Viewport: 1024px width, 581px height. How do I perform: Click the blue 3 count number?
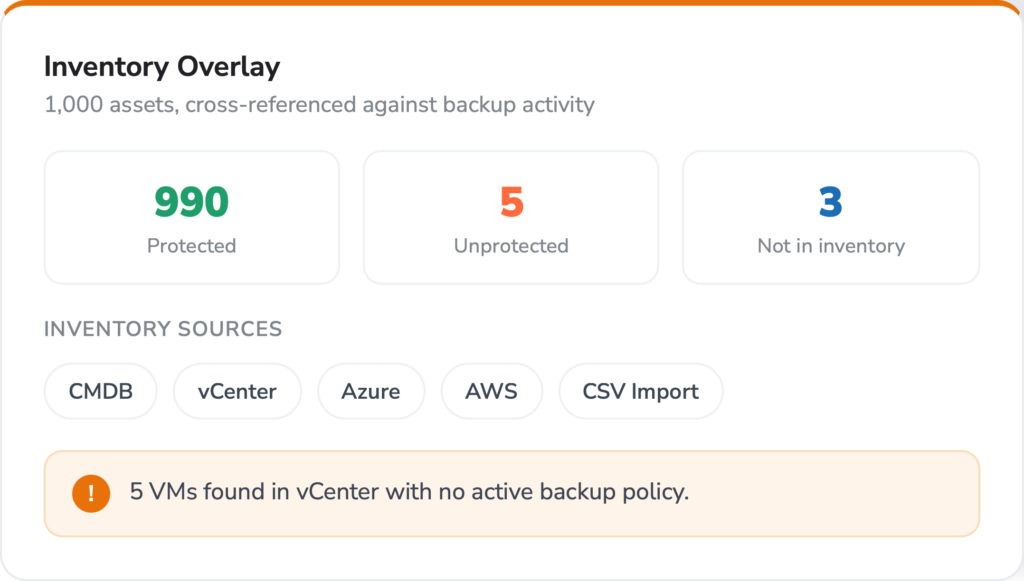point(831,202)
